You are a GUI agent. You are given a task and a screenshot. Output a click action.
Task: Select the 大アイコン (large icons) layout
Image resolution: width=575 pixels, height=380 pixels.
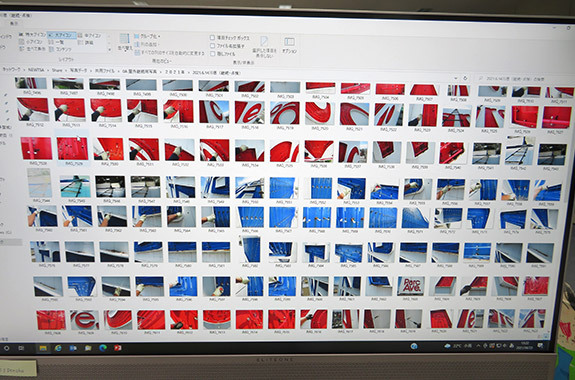tap(62, 35)
